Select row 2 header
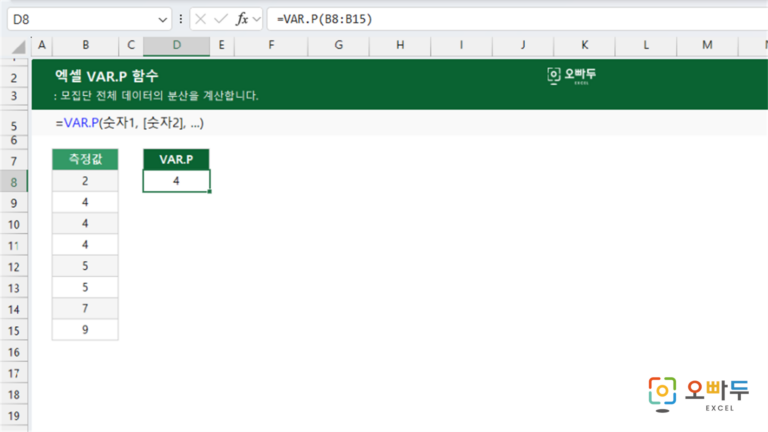Viewport: 768px width, 432px height. click(x=14, y=78)
